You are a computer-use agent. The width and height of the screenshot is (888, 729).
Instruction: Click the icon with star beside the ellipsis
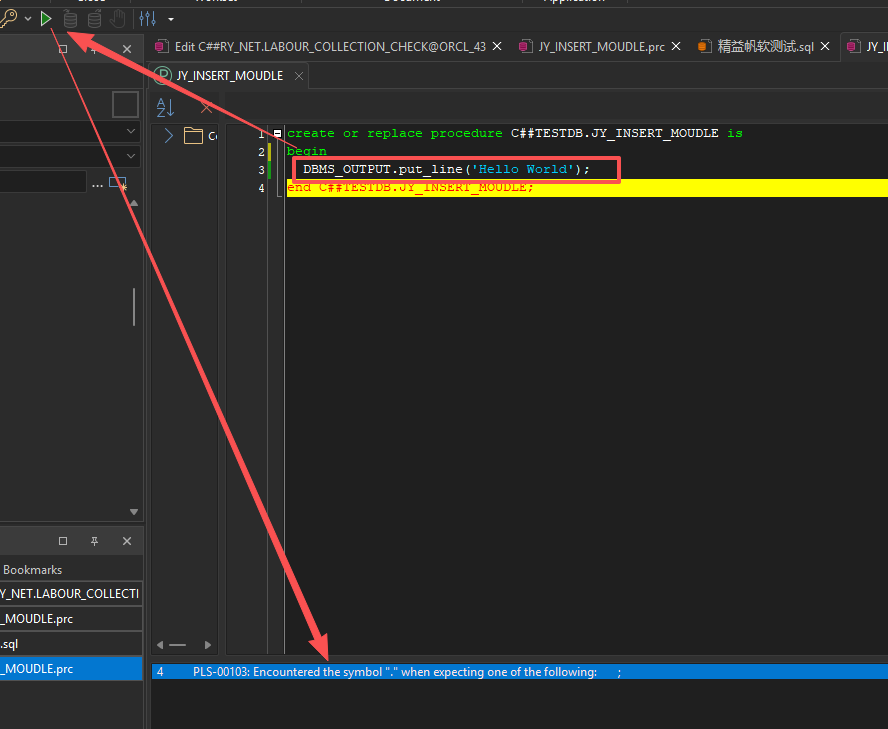118,184
